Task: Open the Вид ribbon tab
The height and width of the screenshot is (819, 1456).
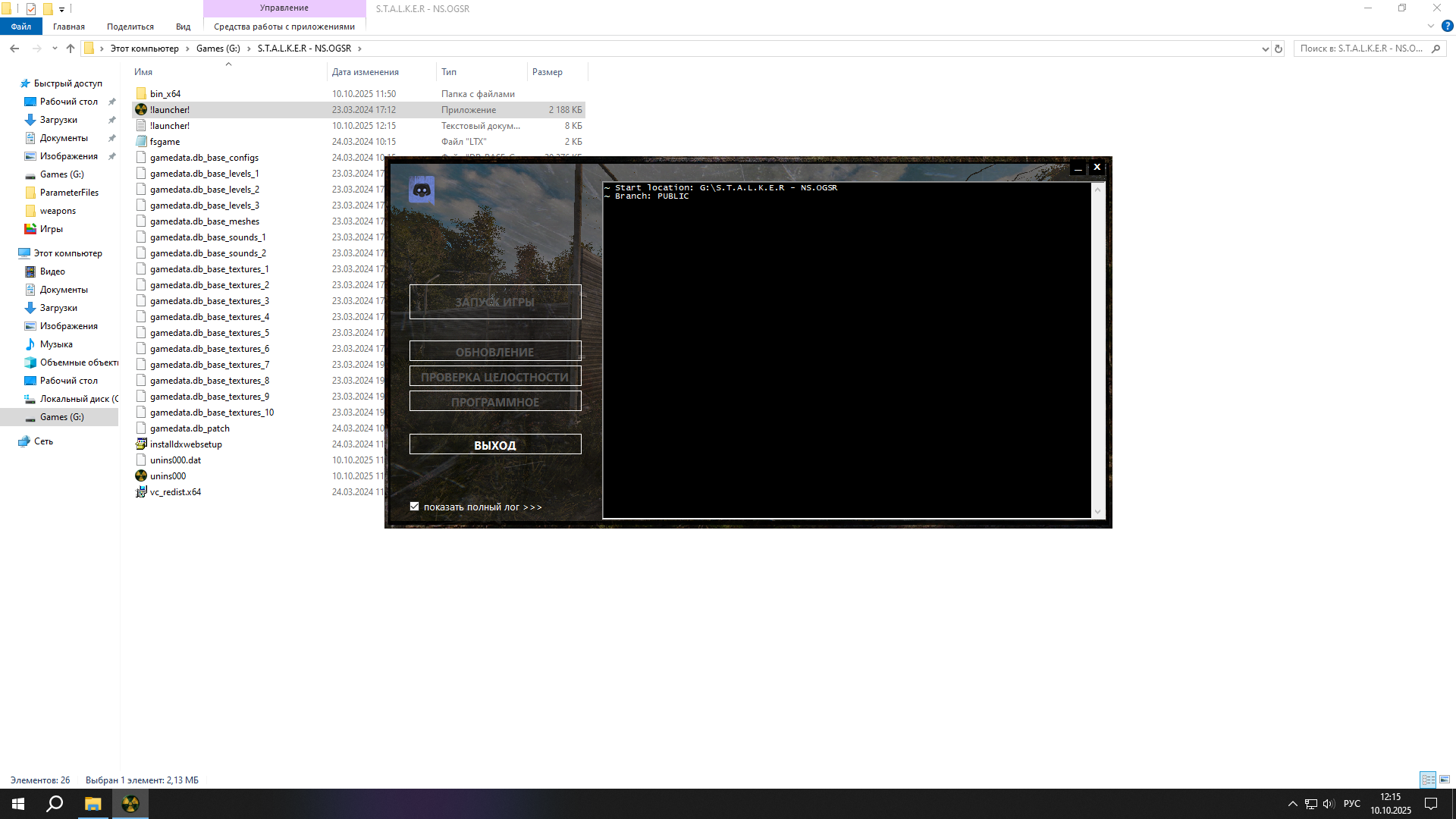Action: pyautogui.click(x=183, y=27)
